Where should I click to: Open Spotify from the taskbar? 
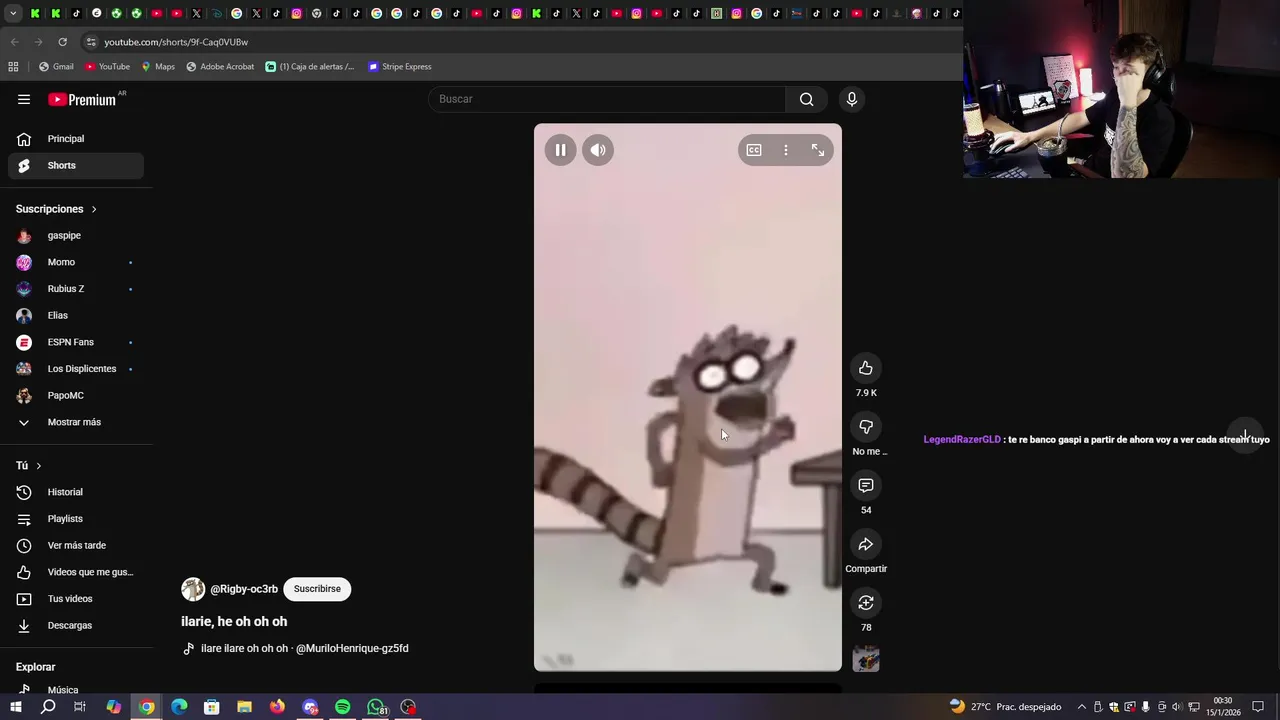(343, 707)
